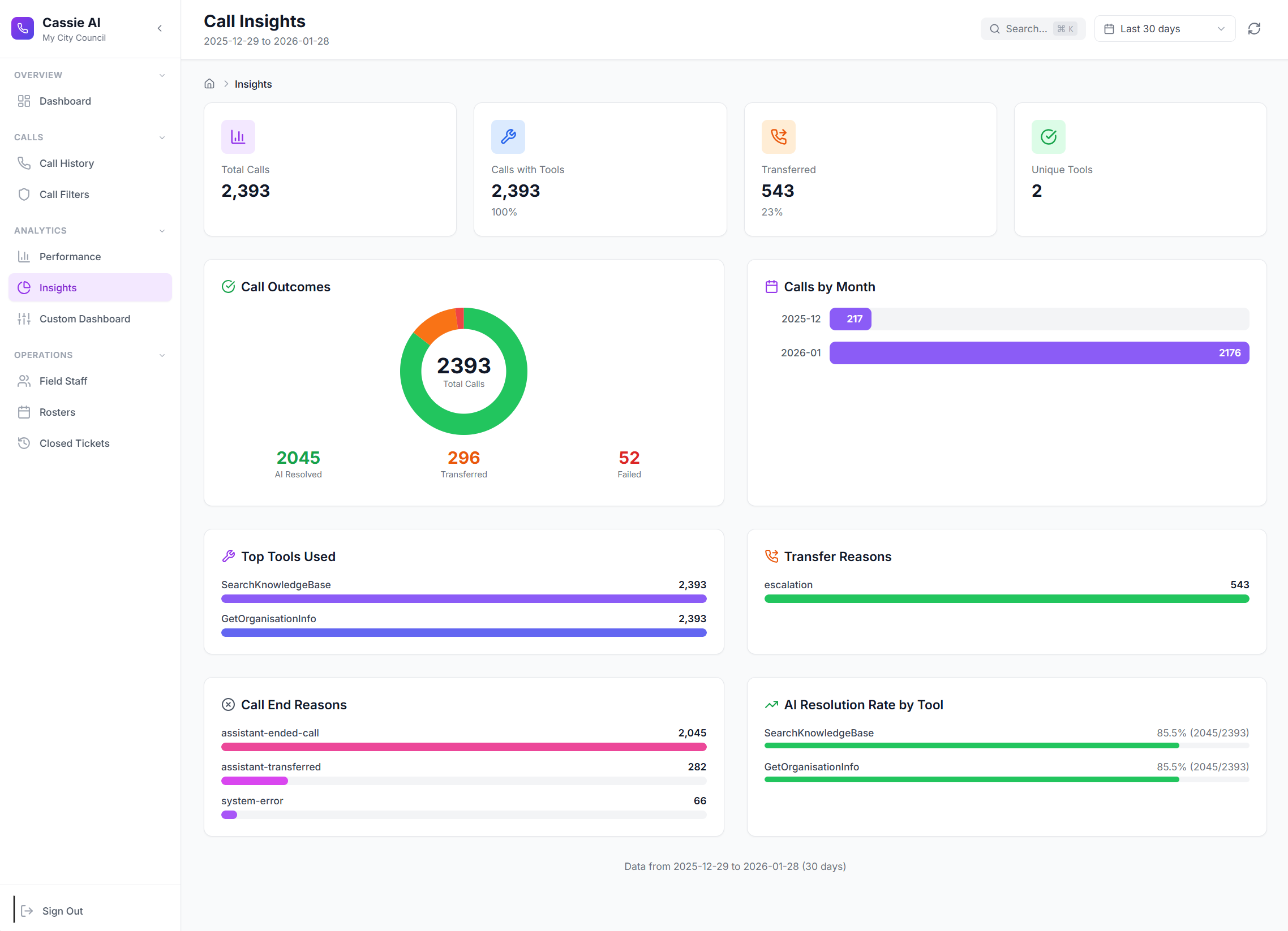Click the 296 Transferred value

click(463, 458)
